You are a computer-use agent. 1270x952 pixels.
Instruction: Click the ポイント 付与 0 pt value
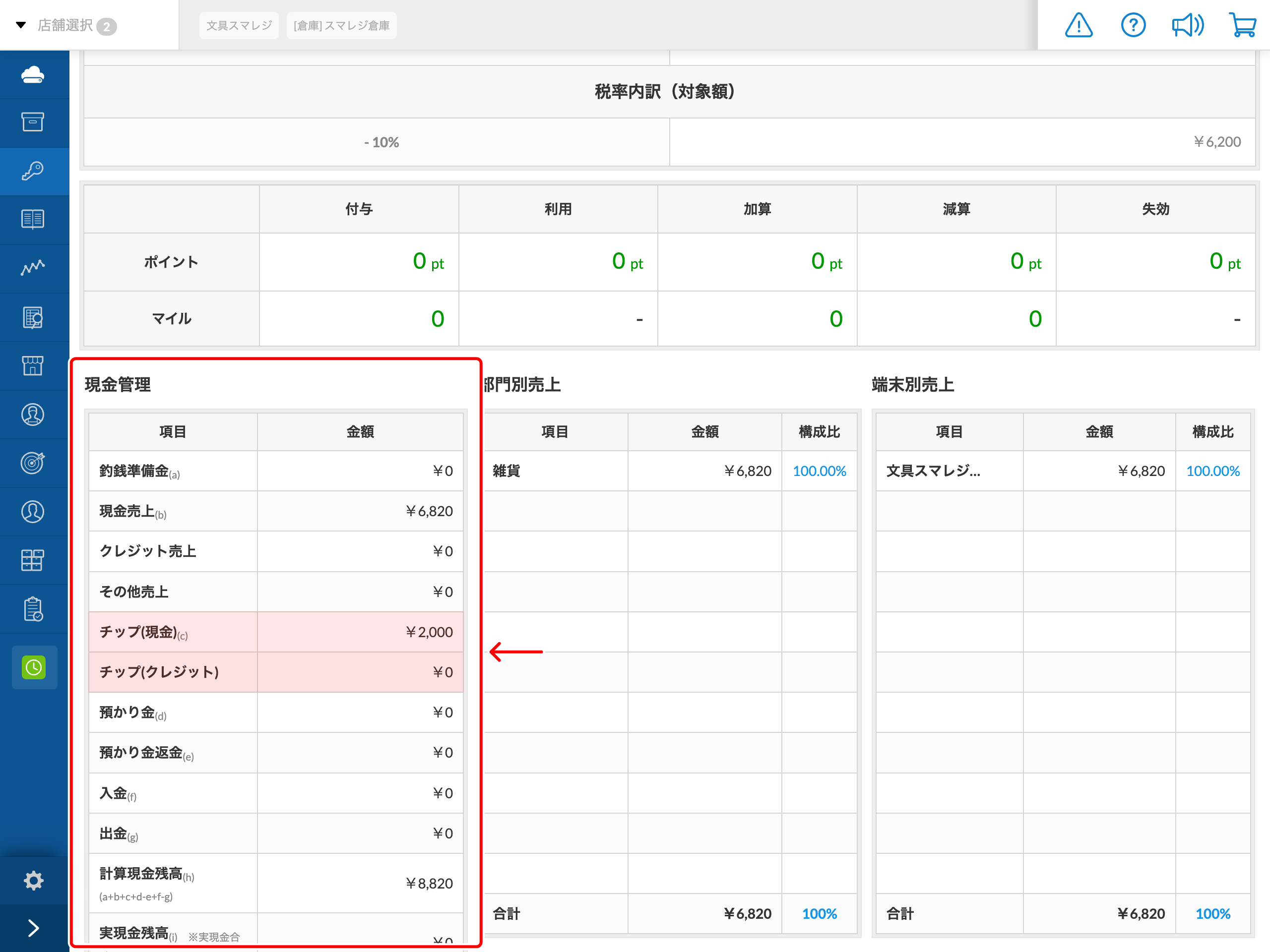pos(428,262)
